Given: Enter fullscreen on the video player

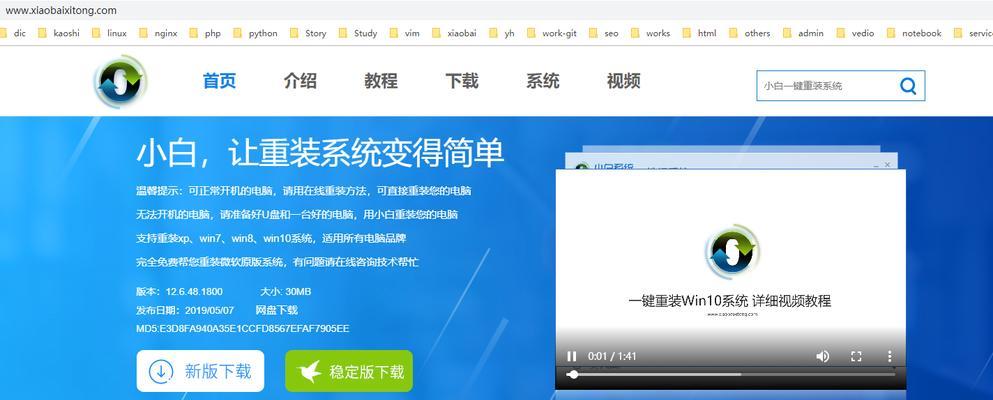Looking at the screenshot, I should point(856,356).
